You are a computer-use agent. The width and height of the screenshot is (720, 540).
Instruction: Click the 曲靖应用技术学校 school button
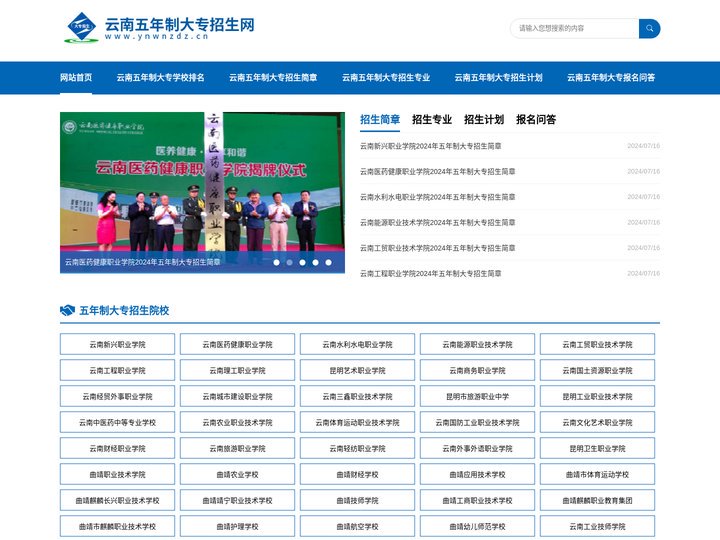click(477, 474)
